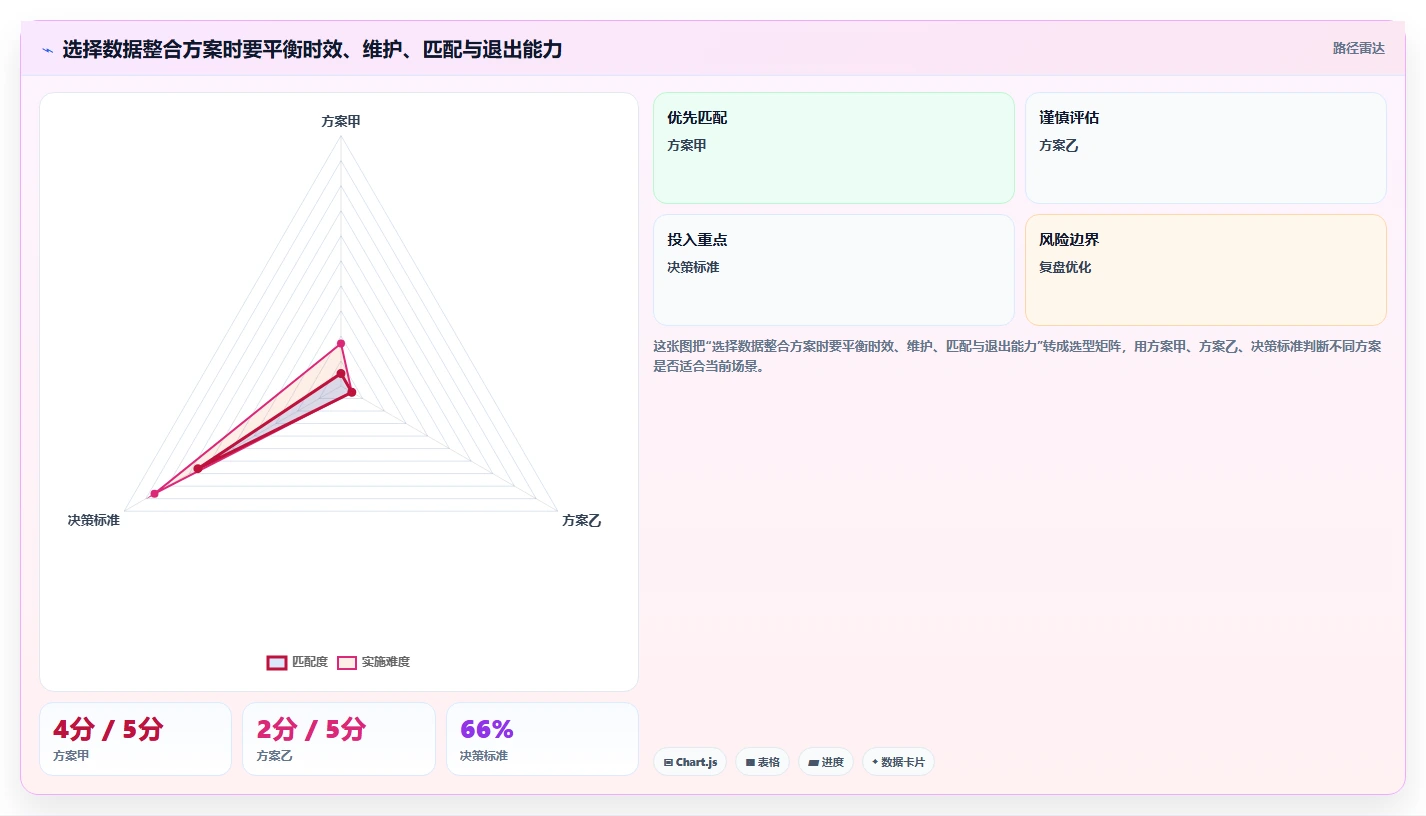
Task: Select the 进度 tag chip
Action: click(826, 762)
